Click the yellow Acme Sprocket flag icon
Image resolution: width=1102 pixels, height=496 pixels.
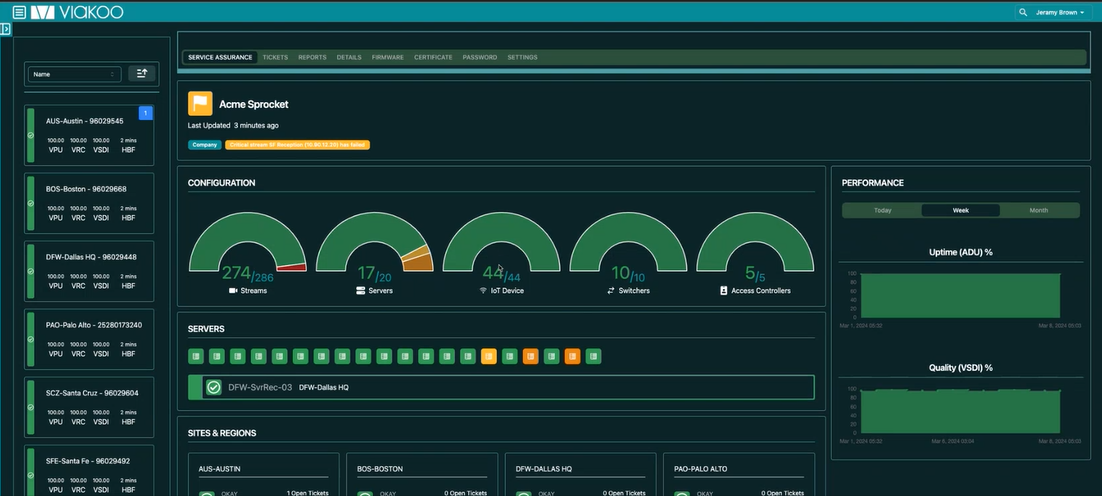[200, 104]
